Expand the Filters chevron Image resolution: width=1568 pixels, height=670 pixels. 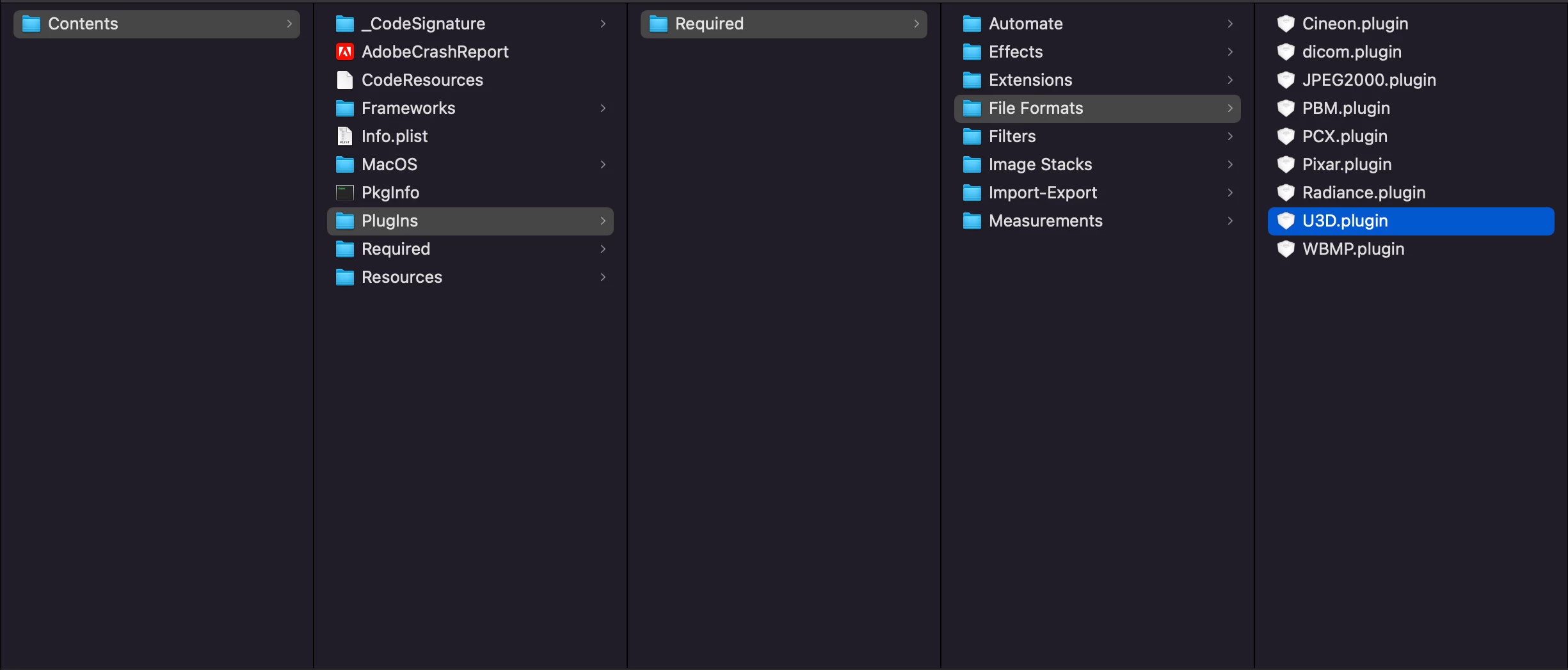[1230, 136]
